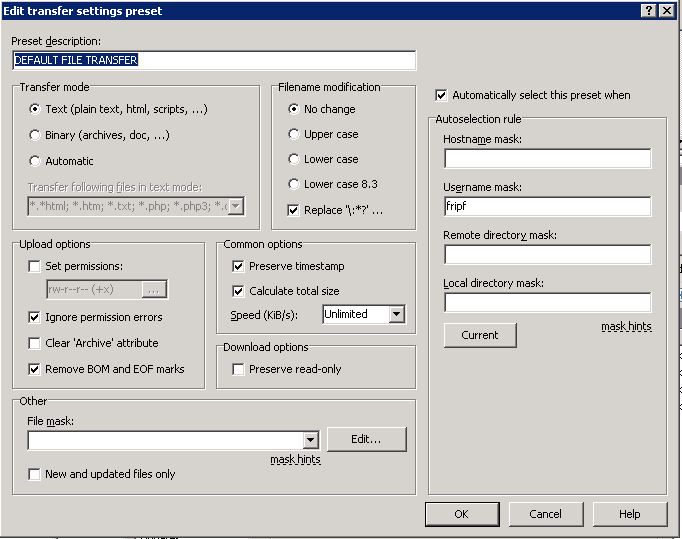Screen dimensions: 682x539
Task: Pick Upper case filename modification
Action: tap(294, 134)
